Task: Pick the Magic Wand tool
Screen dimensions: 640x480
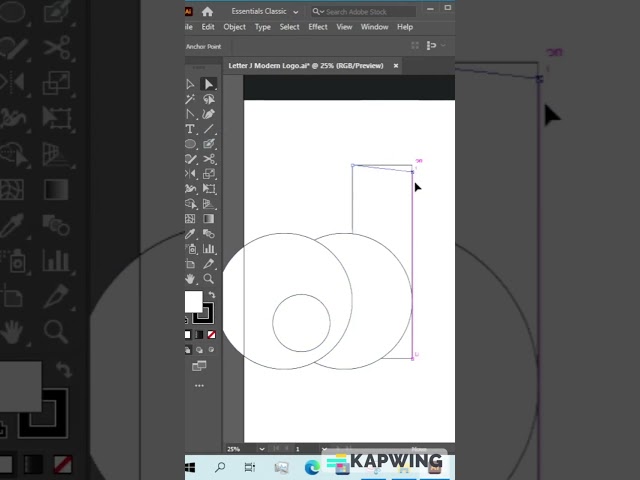Action: click(x=190, y=99)
